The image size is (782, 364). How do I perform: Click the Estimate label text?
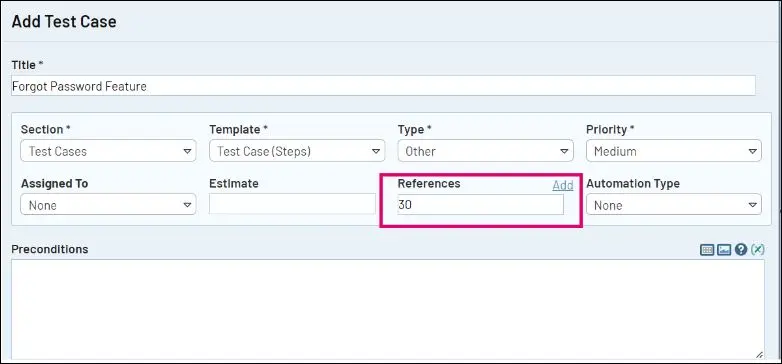click(234, 183)
